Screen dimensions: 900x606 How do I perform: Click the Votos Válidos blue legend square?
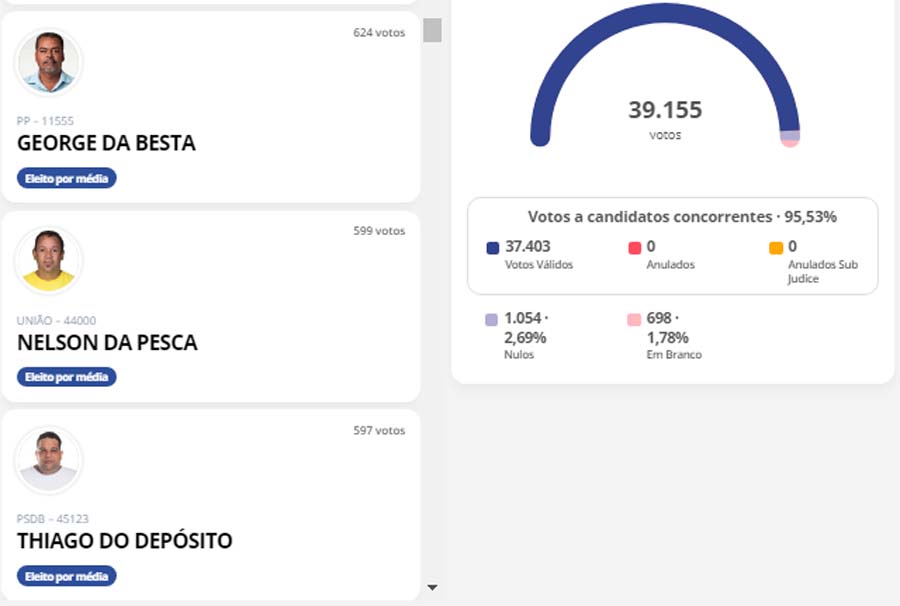(492, 248)
